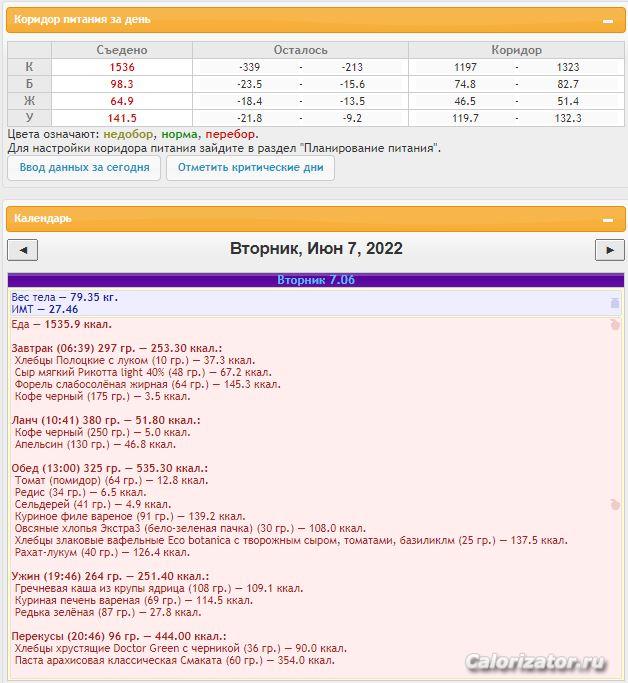Click the Вес тела 79.35 кг entry
Viewport: 628px width, 683px height.
tap(65, 297)
